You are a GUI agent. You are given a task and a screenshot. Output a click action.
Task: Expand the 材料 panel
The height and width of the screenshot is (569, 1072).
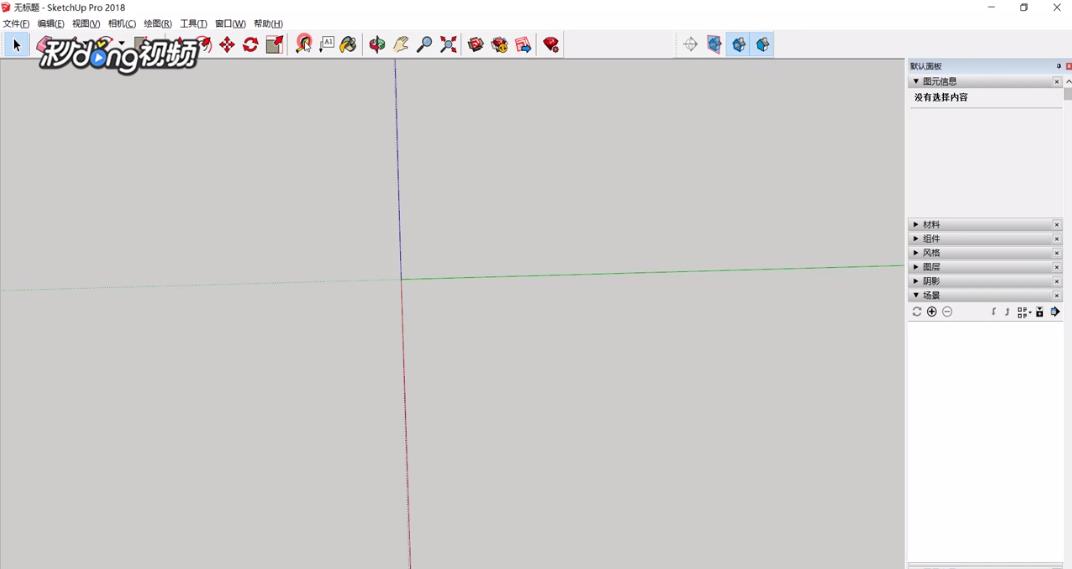916,224
